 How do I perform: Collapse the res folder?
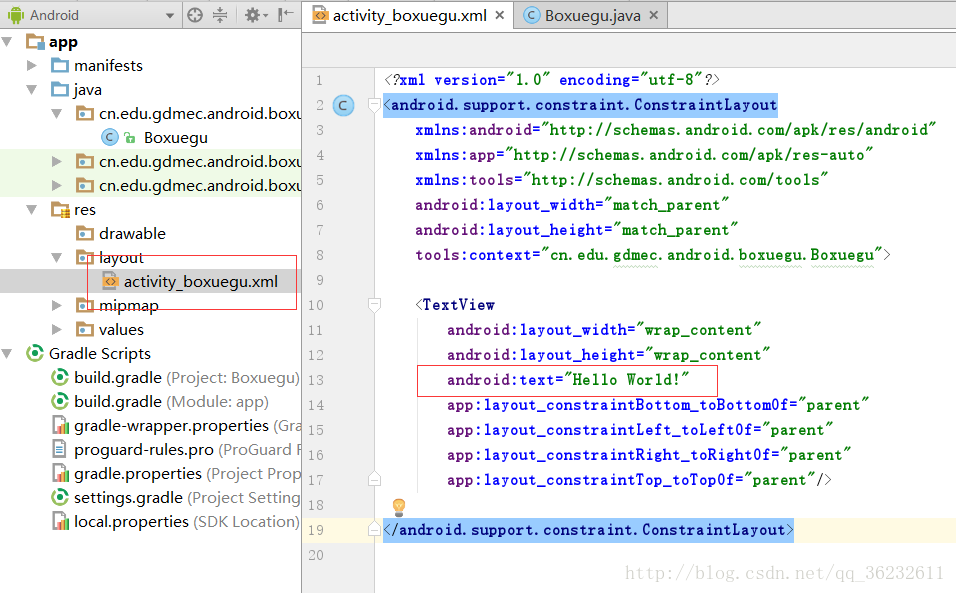click(x=32, y=210)
